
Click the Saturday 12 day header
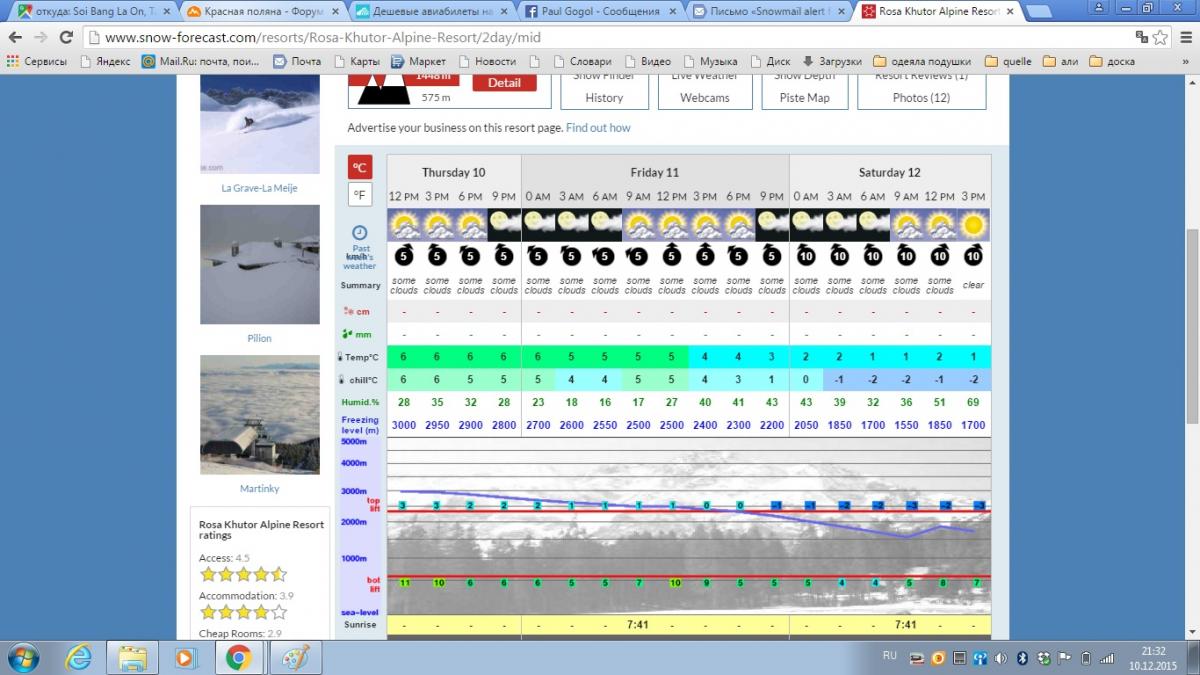tap(890, 172)
